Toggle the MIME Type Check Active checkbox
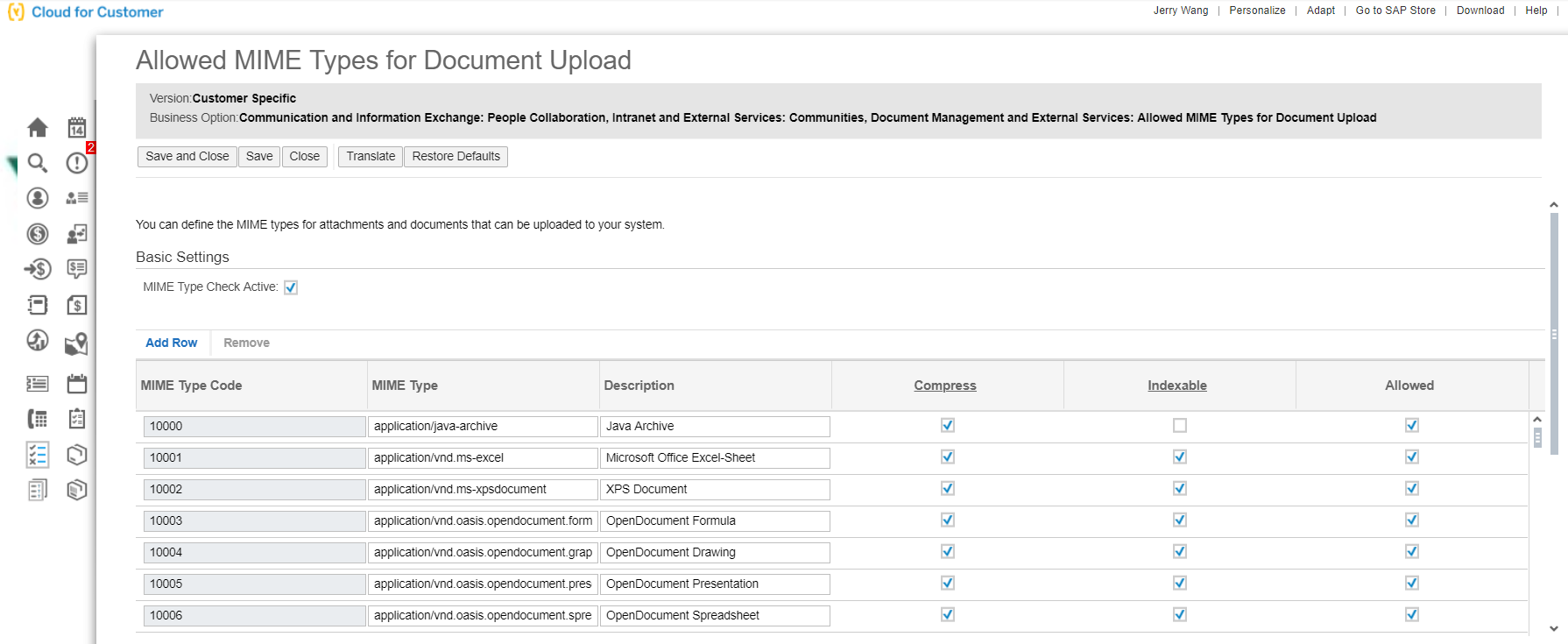This screenshot has height=644, width=1568. (291, 287)
